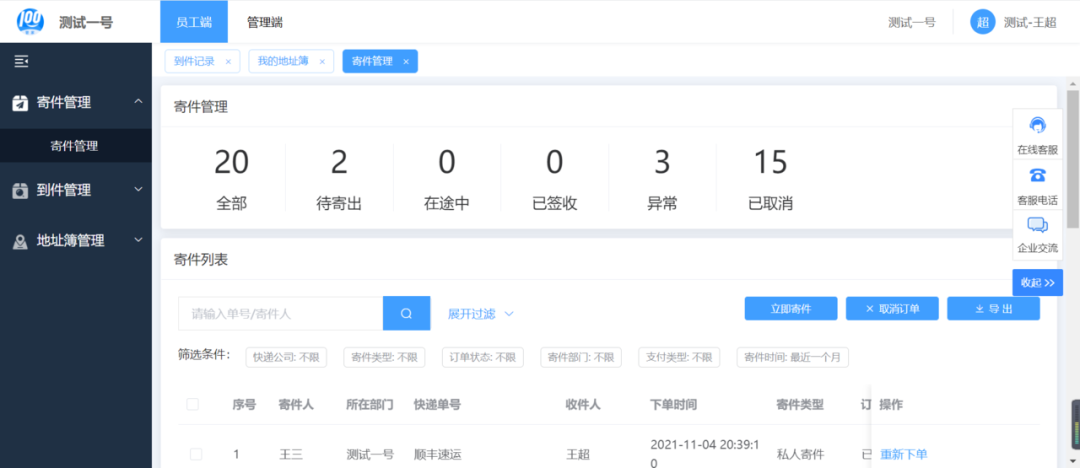This screenshot has height=468, width=1080.
Task: Click 收件人 column header
Action: click(583, 405)
